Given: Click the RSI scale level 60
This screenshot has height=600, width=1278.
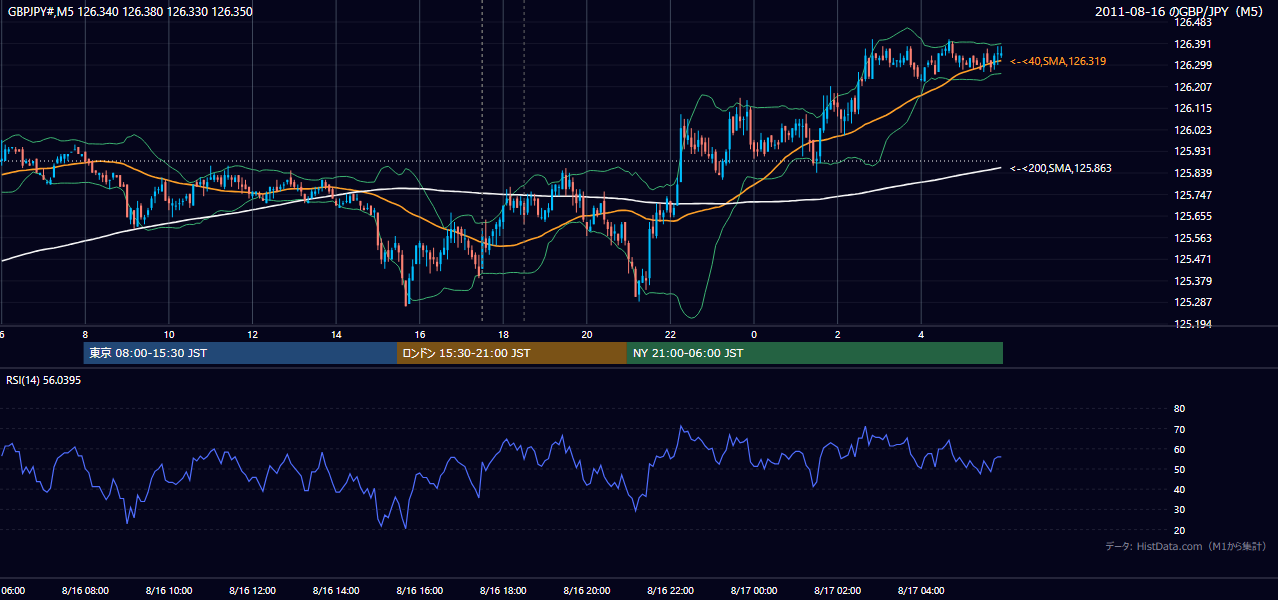Looking at the screenshot, I should coord(1179,449).
